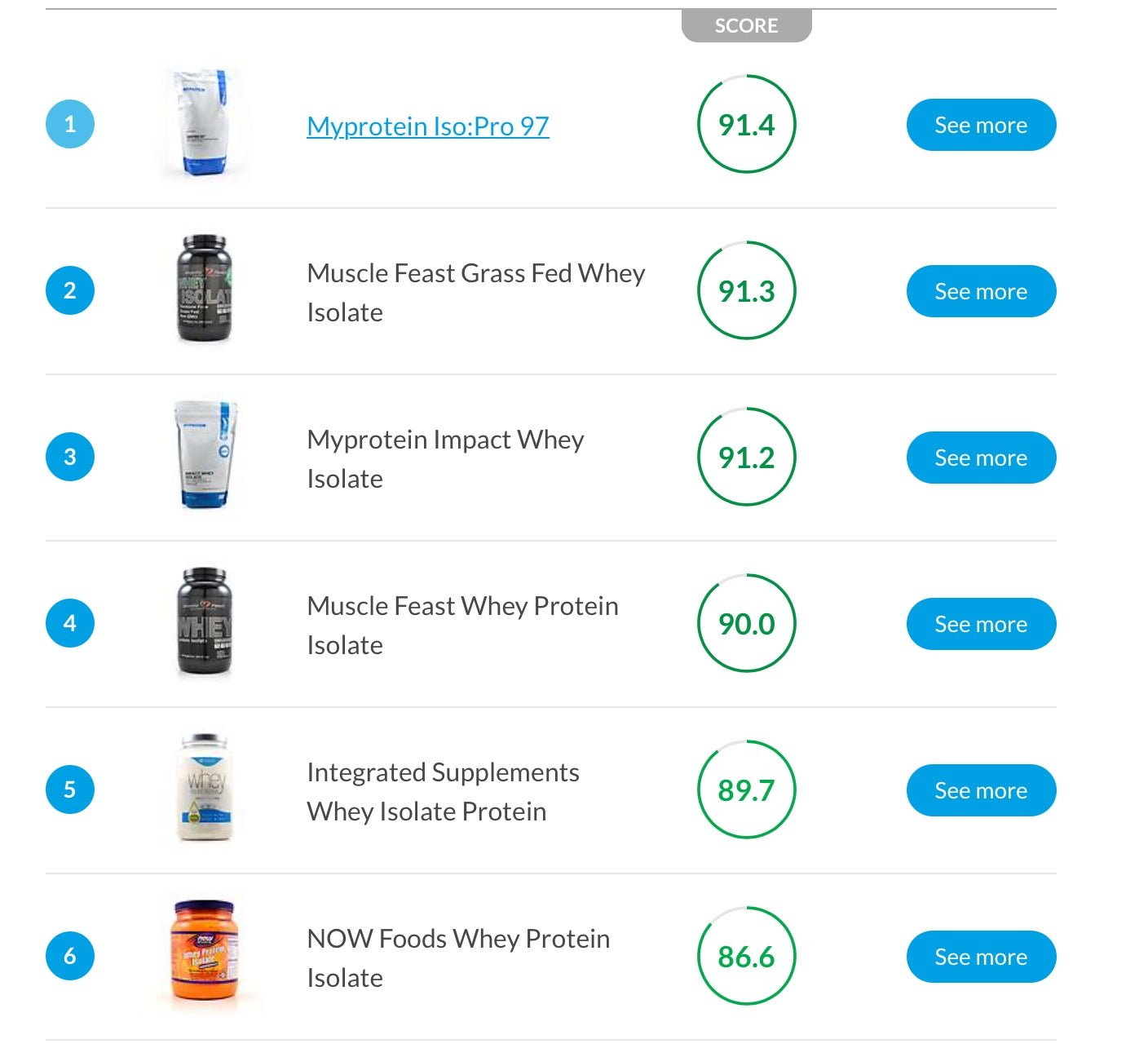Click rank badge number 2
The image size is (1148, 1057).
70,290
